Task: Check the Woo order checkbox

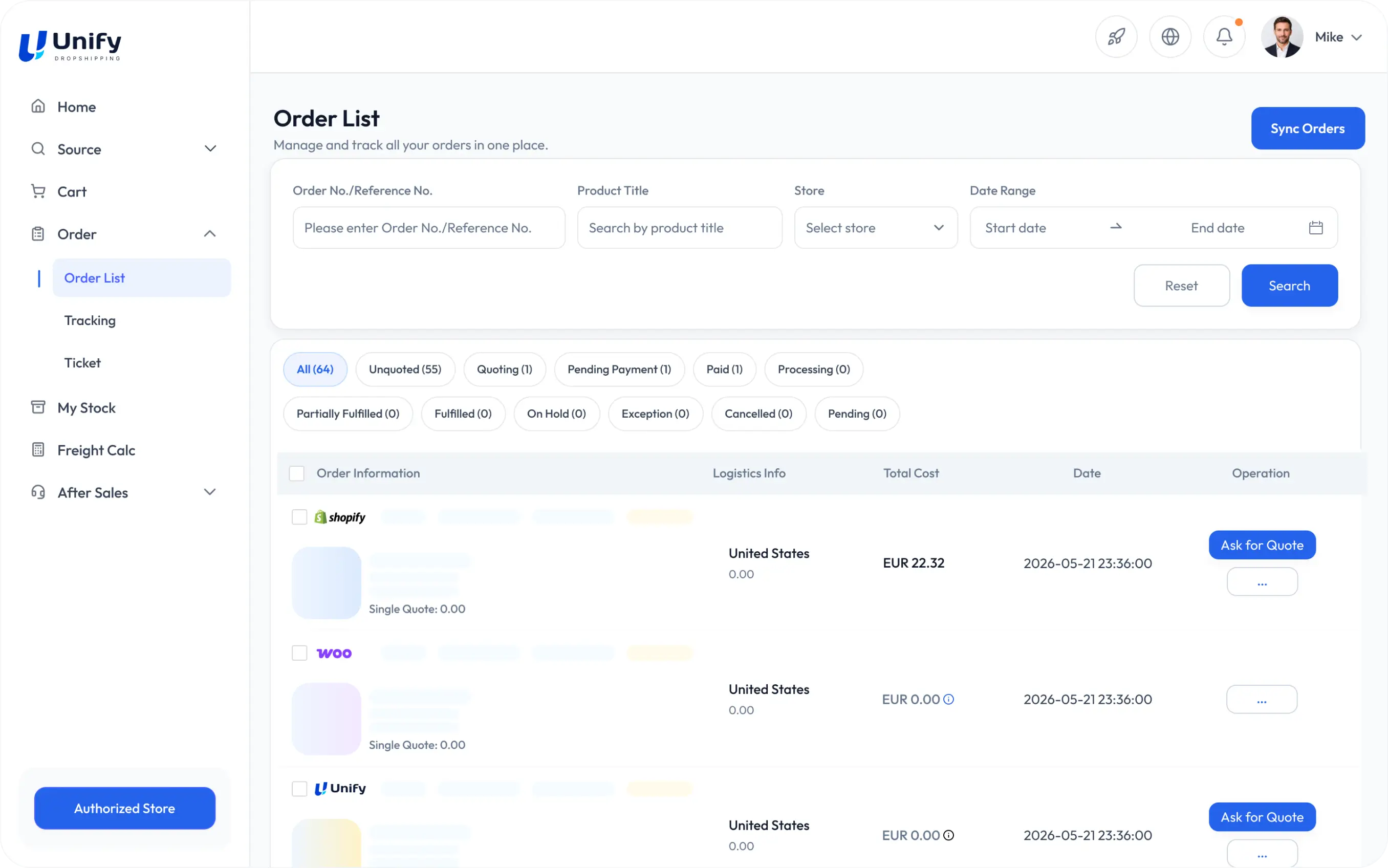Action: pyautogui.click(x=299, y=653)
